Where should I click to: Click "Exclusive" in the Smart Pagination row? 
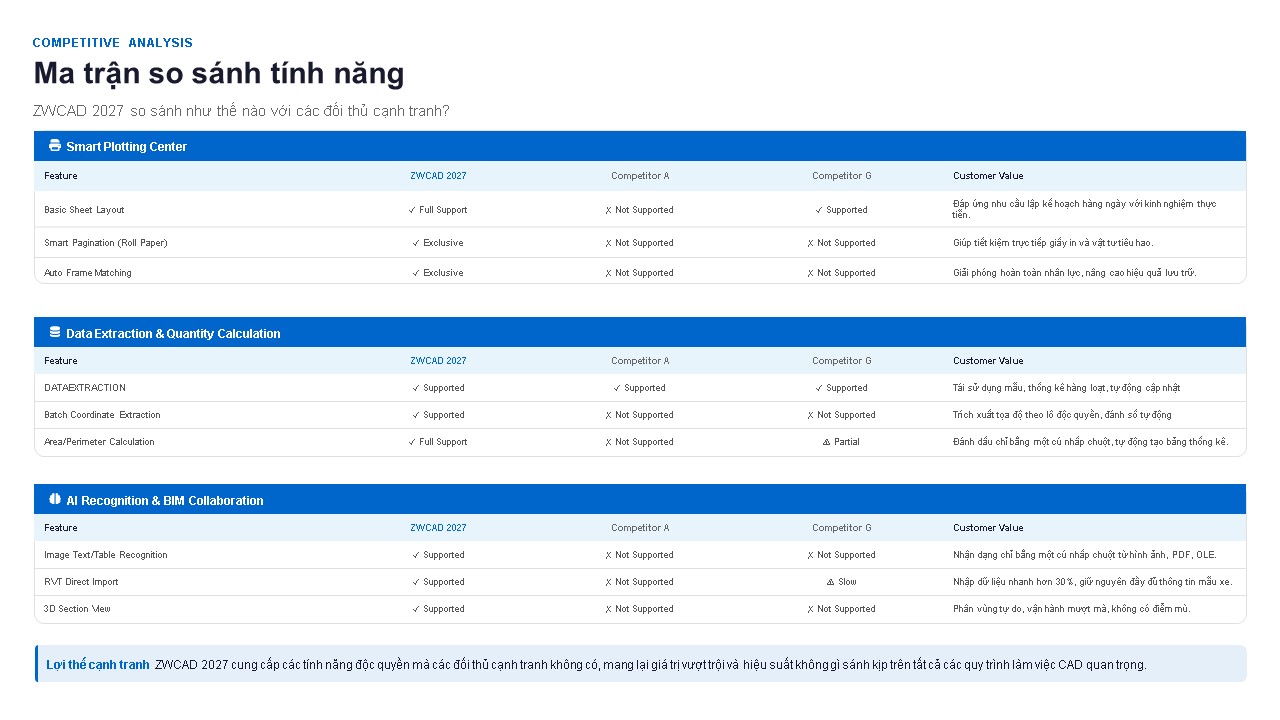point(438,243)
